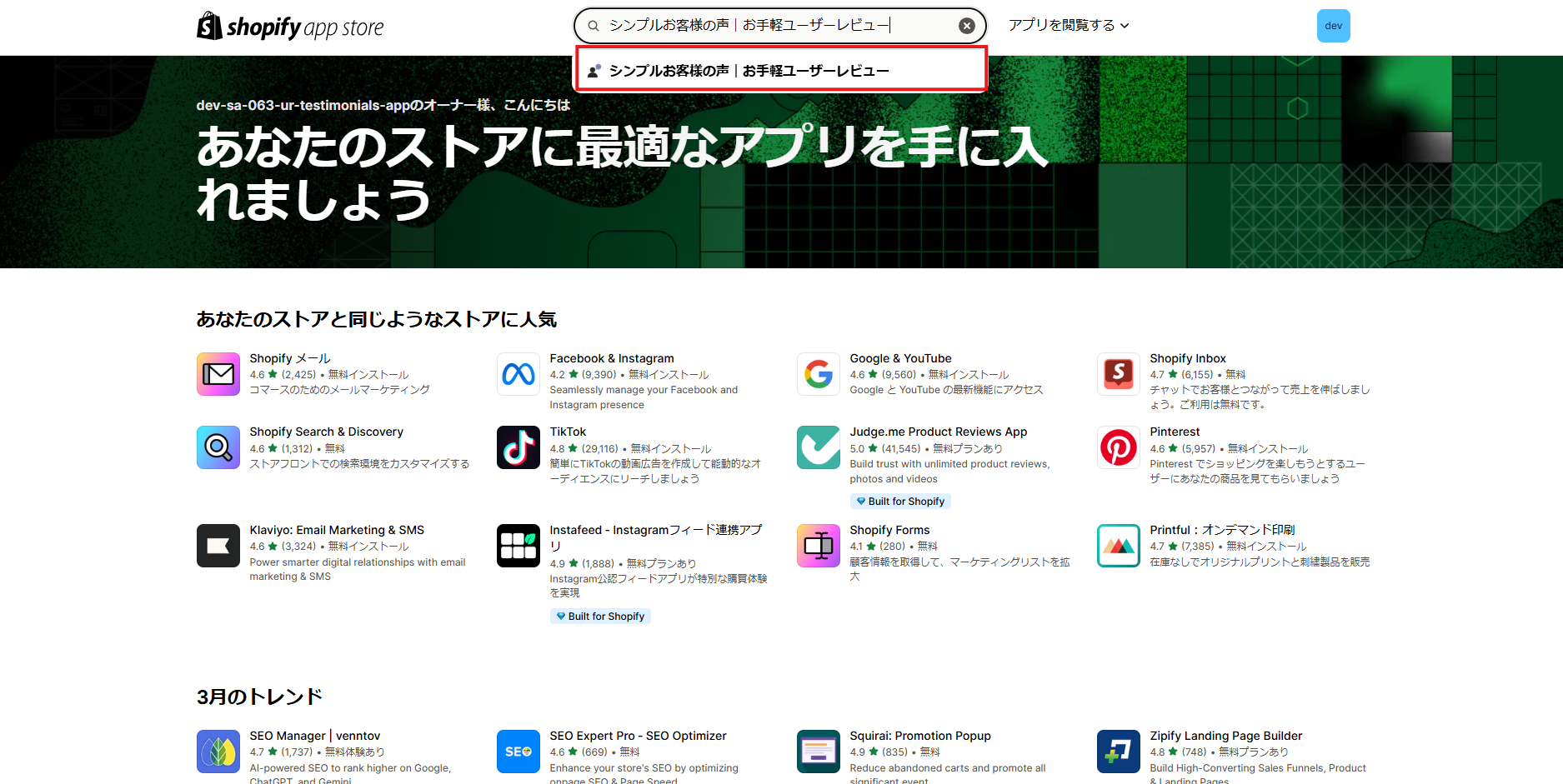
Task: Open the Shopify Inbox icon
Action: [x=1119, y=374]
